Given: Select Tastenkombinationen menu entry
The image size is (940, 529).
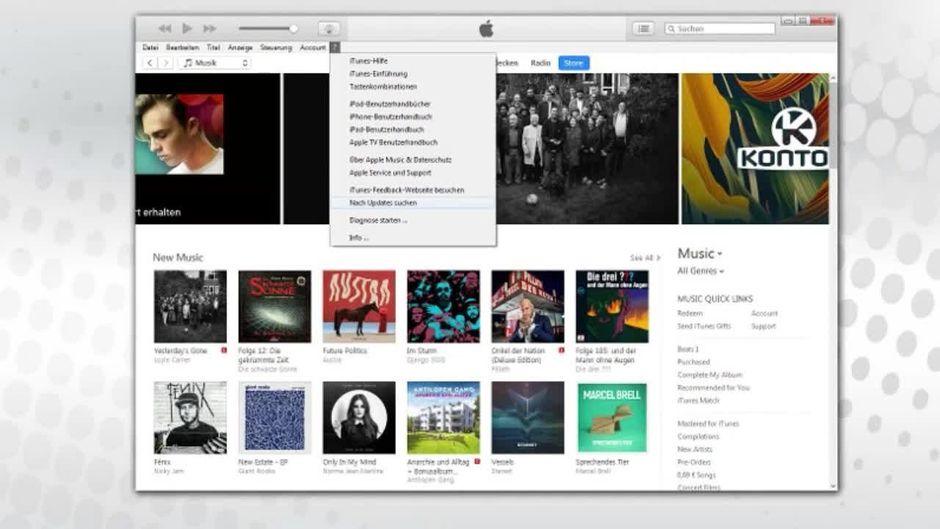Looking at the screenshot, I should (383, 86).
